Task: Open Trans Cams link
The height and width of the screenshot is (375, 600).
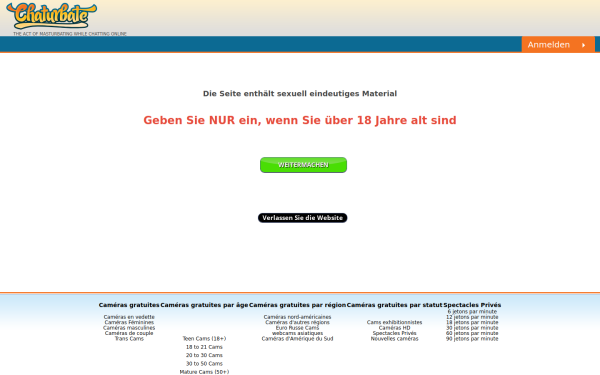Action: coord(129,338)
